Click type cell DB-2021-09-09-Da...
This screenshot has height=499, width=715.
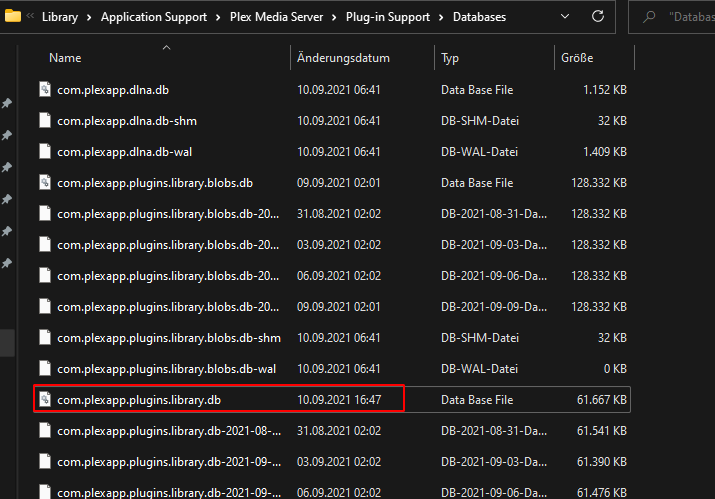pos(494,307)
